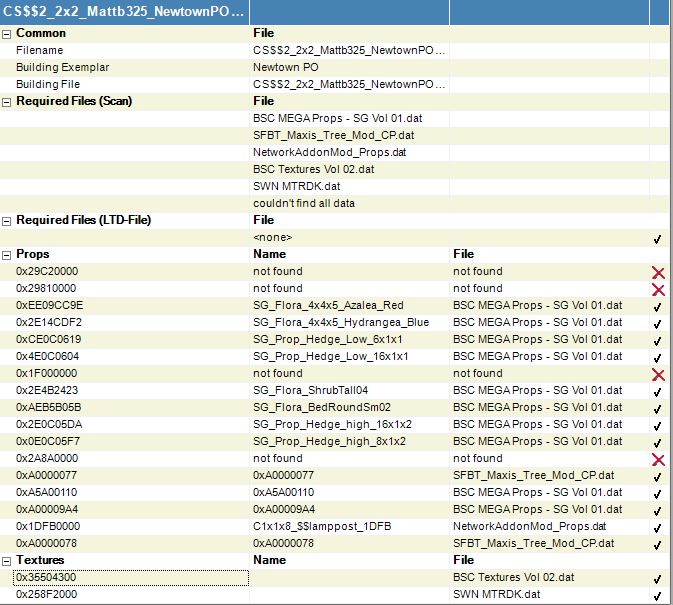The width and height of the screenshot is (673, 605).
Task: Click checkmark icon for prop 0xEE09CC9E
Action: click(657, 307)
